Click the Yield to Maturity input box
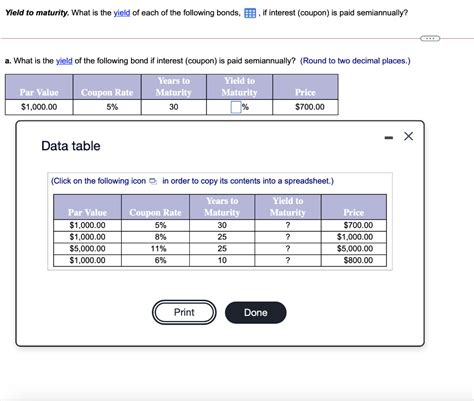Screen dimensions: 474x401 tap(236, 107)
